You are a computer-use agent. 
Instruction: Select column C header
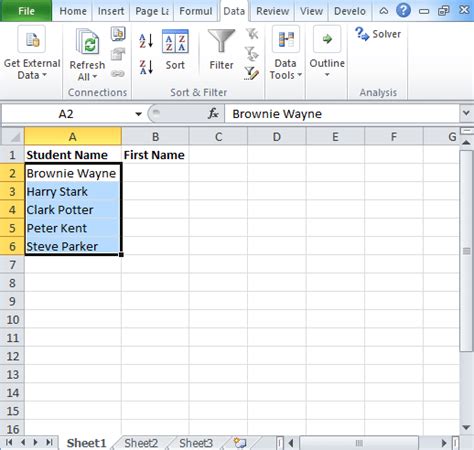(218, 137)
